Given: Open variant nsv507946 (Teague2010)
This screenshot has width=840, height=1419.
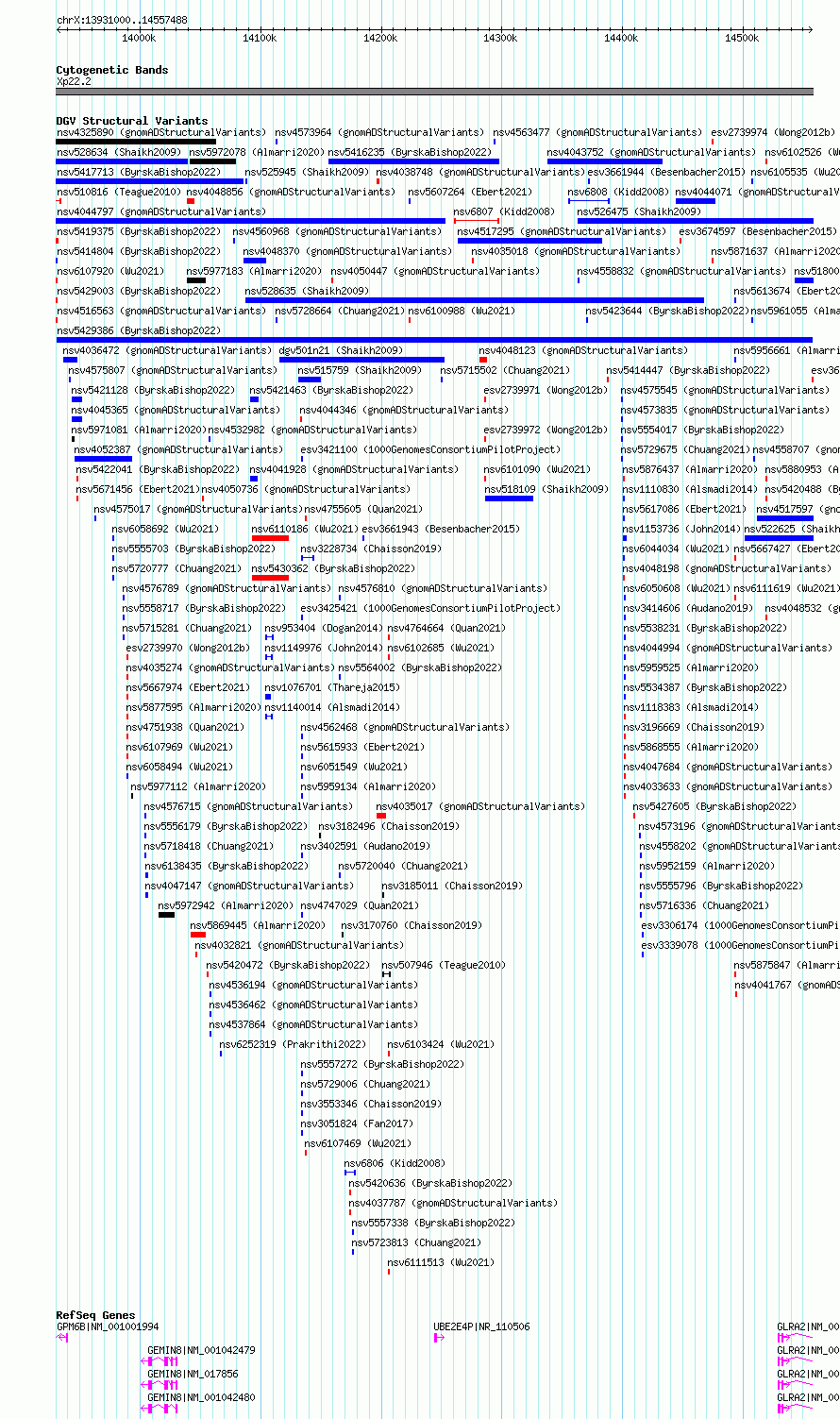Looking at the screenshot, I should 444,965.
